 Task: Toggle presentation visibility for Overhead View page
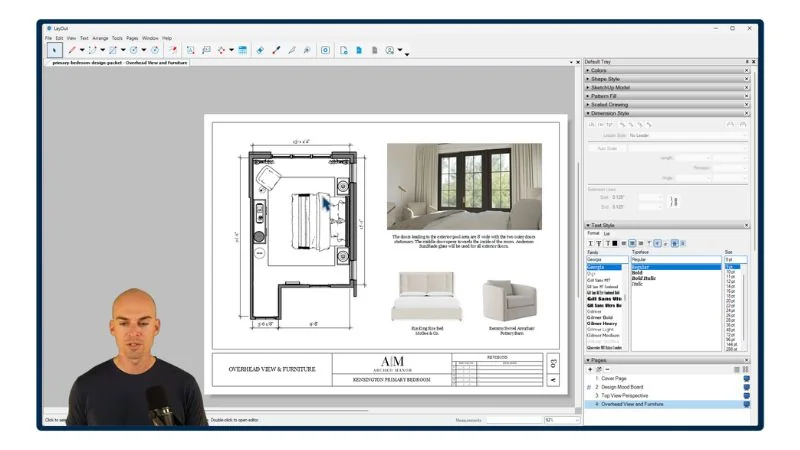click(x=746, y=404)
